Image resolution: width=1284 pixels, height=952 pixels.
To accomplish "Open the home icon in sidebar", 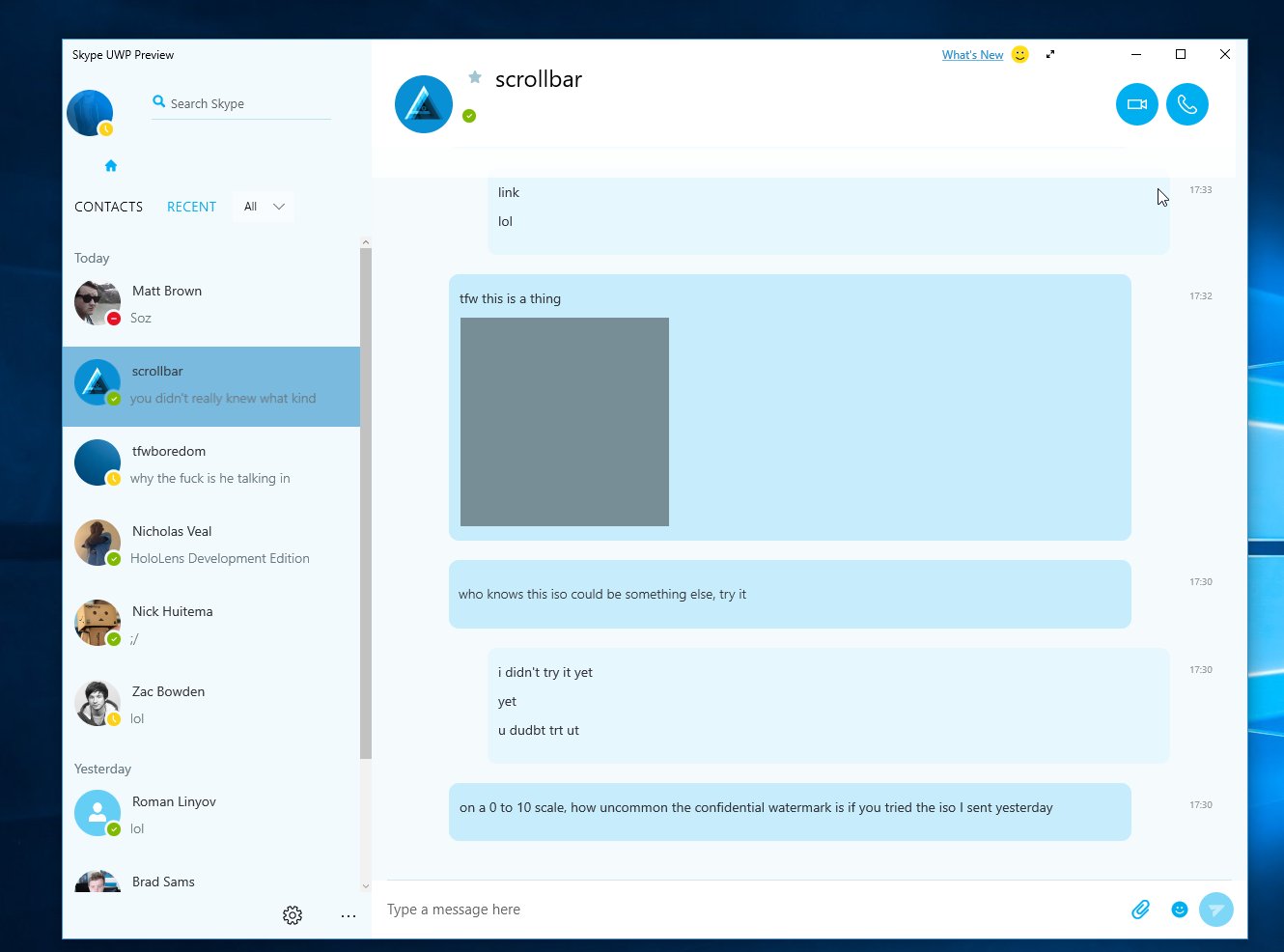I will (111, 166).
